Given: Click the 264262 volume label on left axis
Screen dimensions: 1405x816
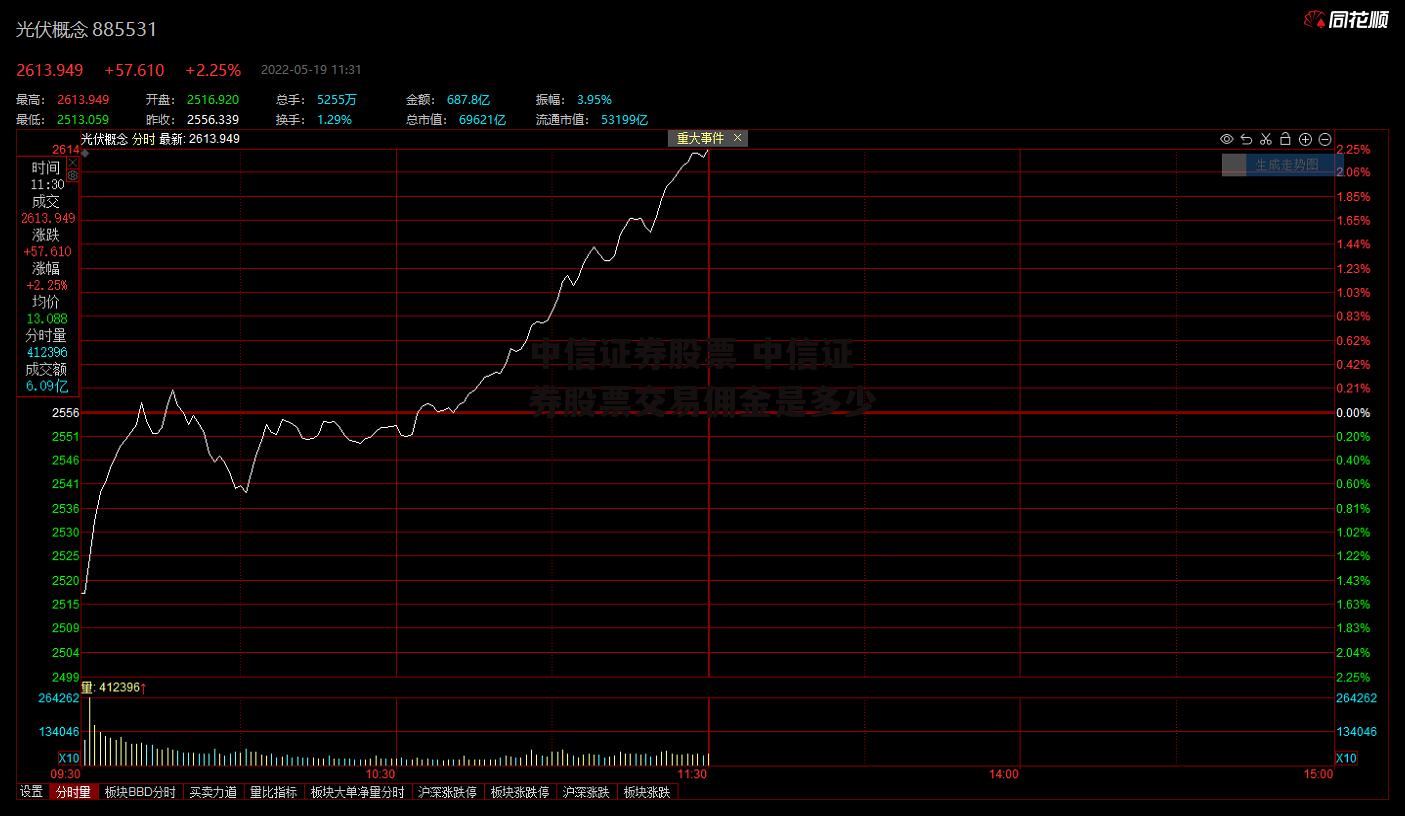Looking at the screenshot, I should click(59, 699).
